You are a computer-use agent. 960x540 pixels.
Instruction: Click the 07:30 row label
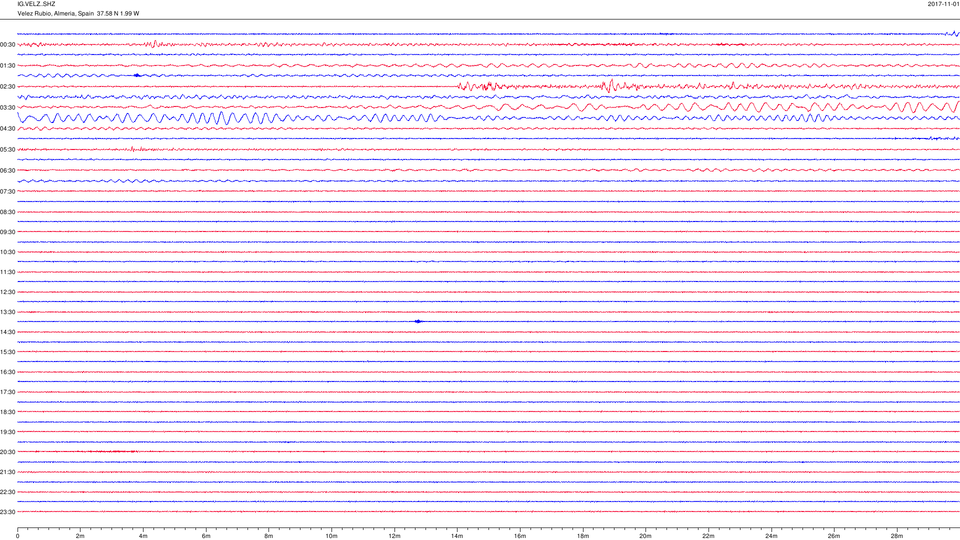[x=8, y=192]
